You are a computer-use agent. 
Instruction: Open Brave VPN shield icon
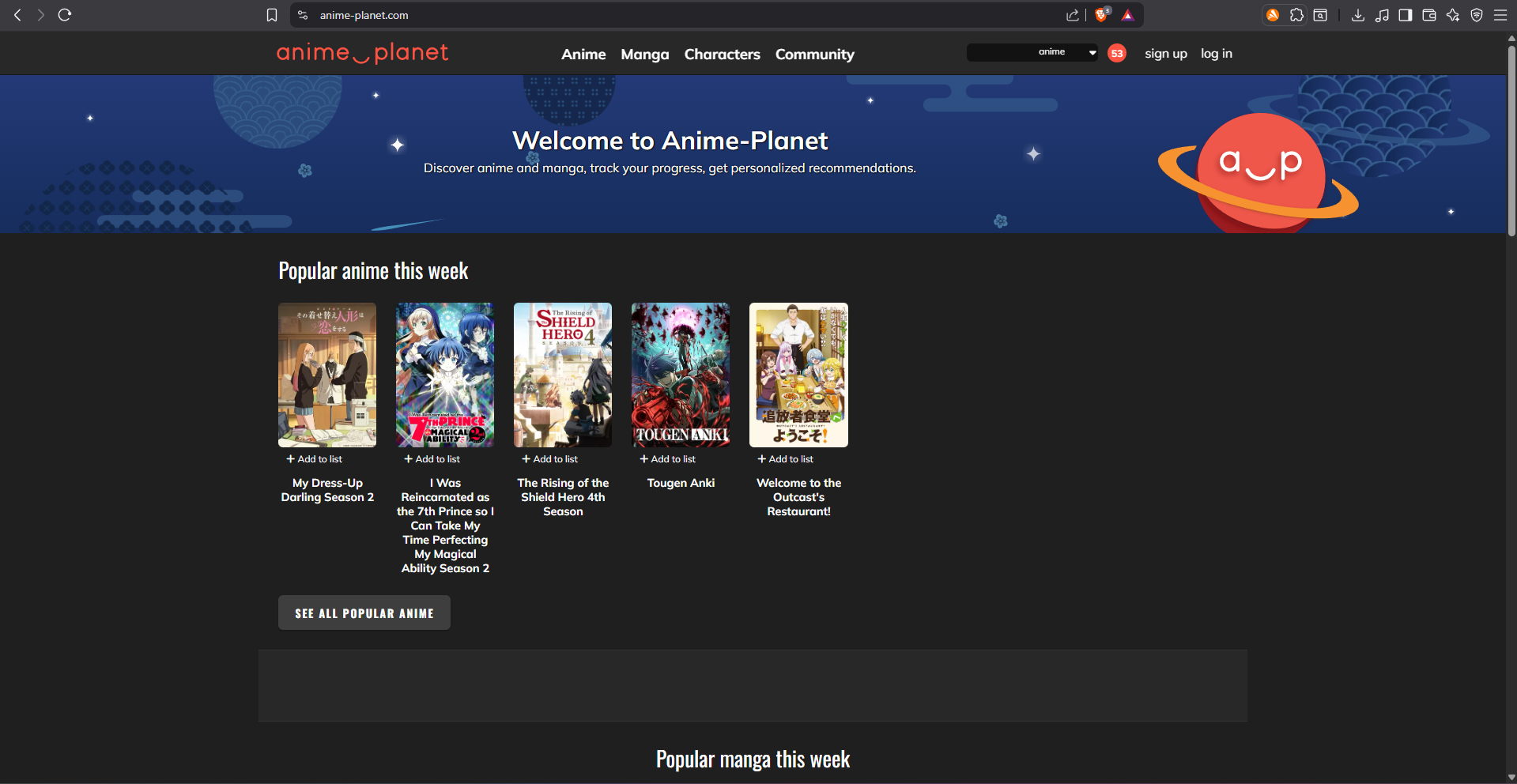point(1477,15)
